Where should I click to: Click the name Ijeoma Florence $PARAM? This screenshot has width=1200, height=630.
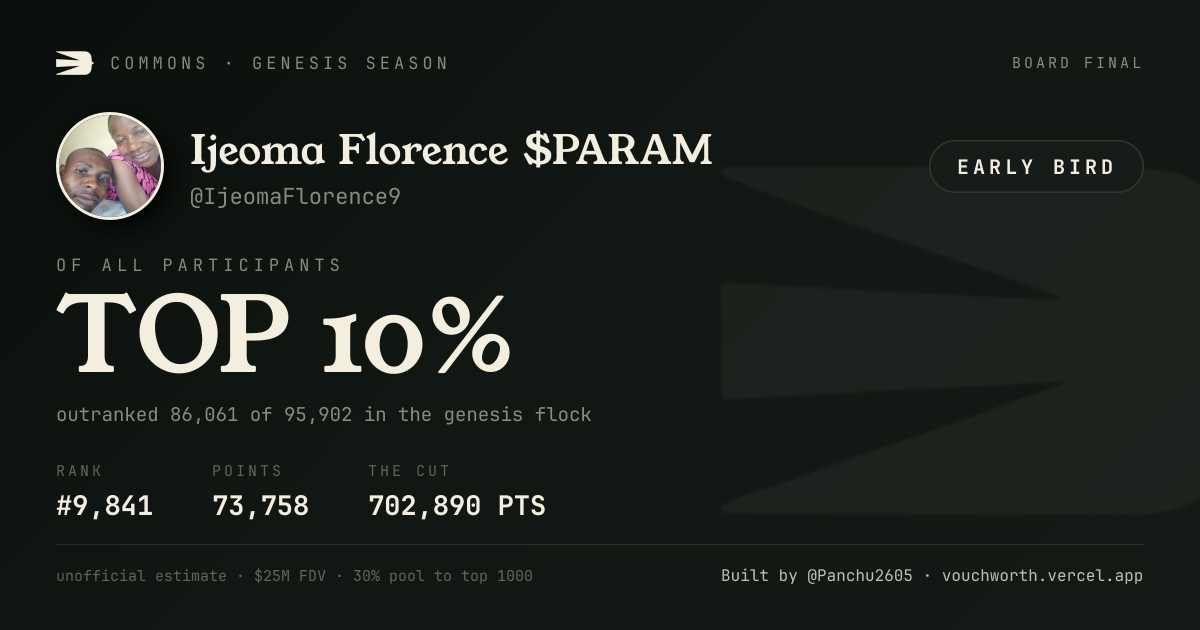[451, 150]
